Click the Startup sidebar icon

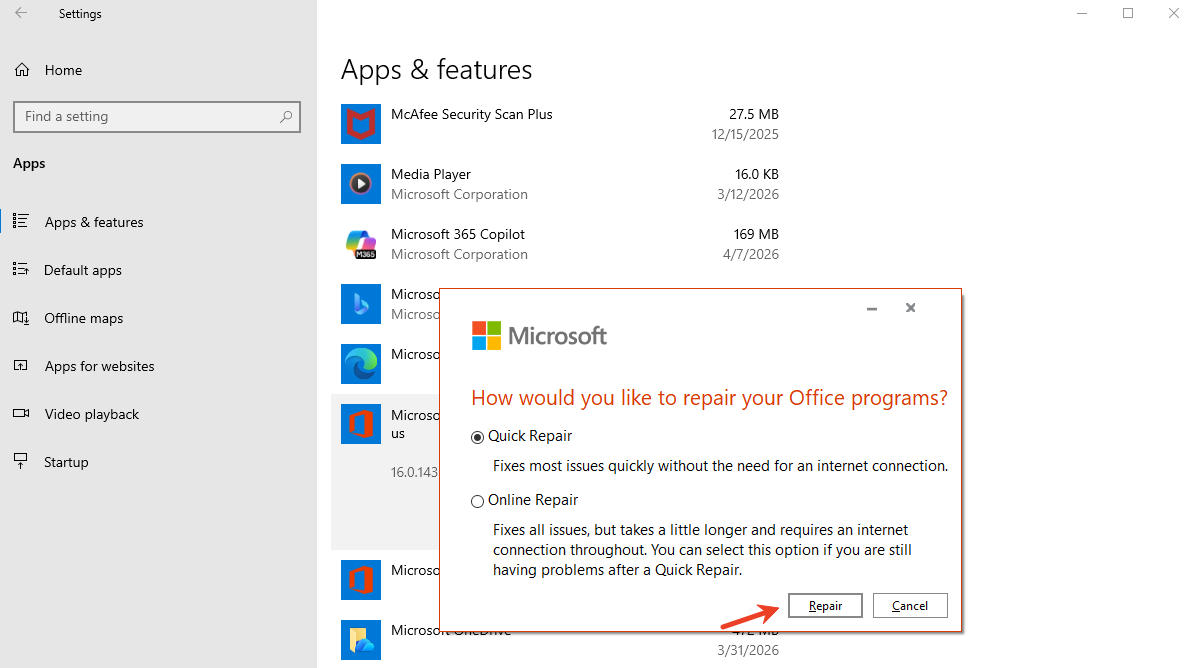21,461
